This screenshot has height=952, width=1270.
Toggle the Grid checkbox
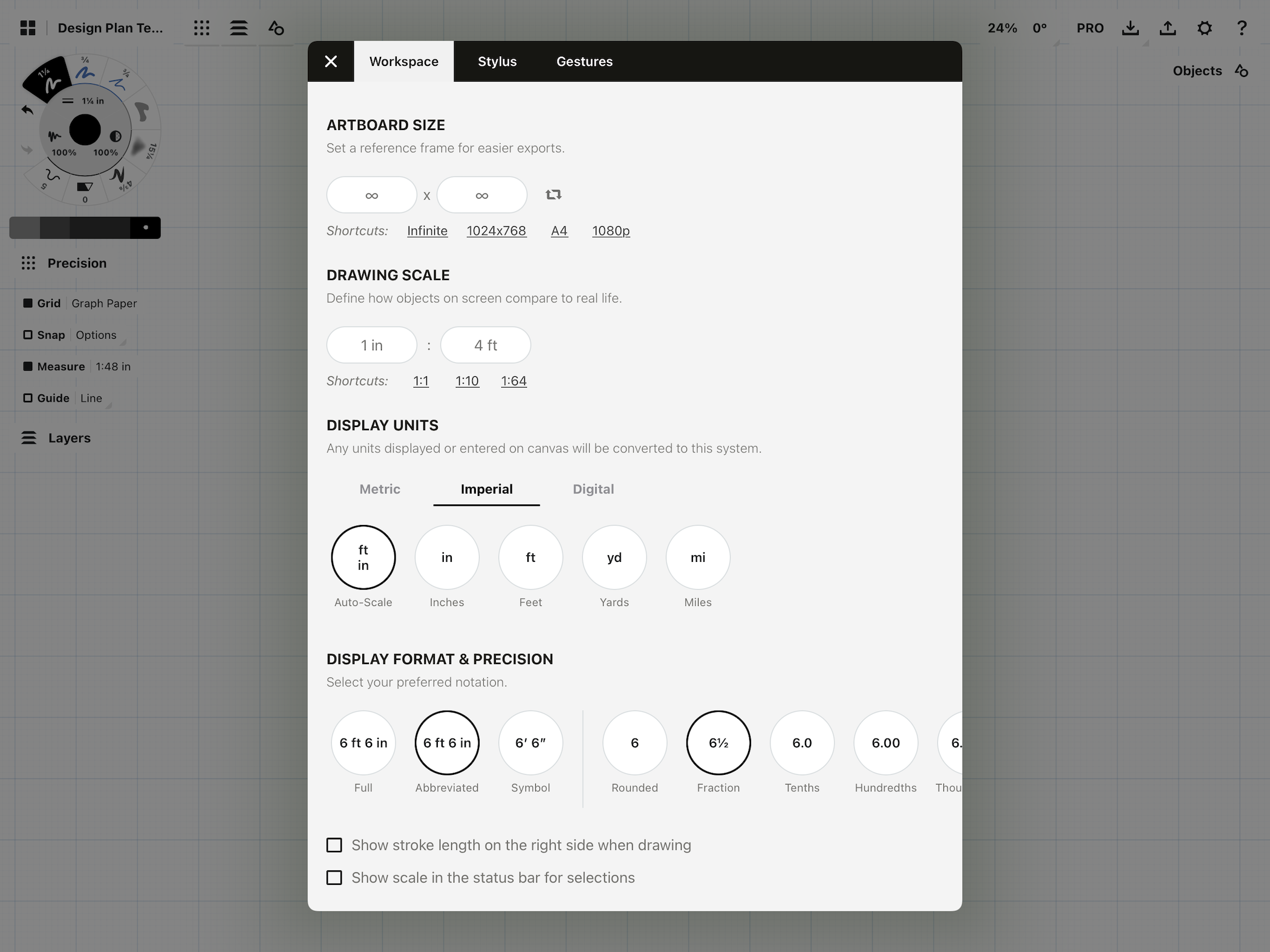[x=28, y=303]
